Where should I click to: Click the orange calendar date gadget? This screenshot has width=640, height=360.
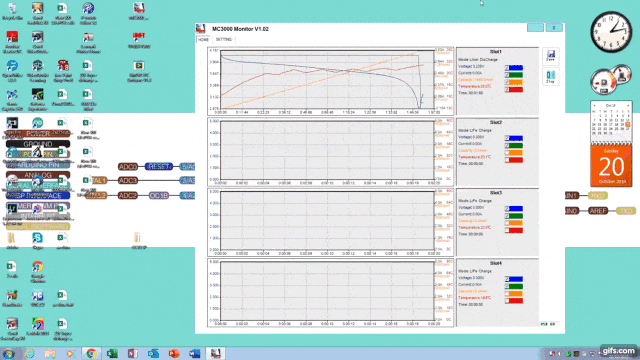pyautogui.click(x=611, y=166)
